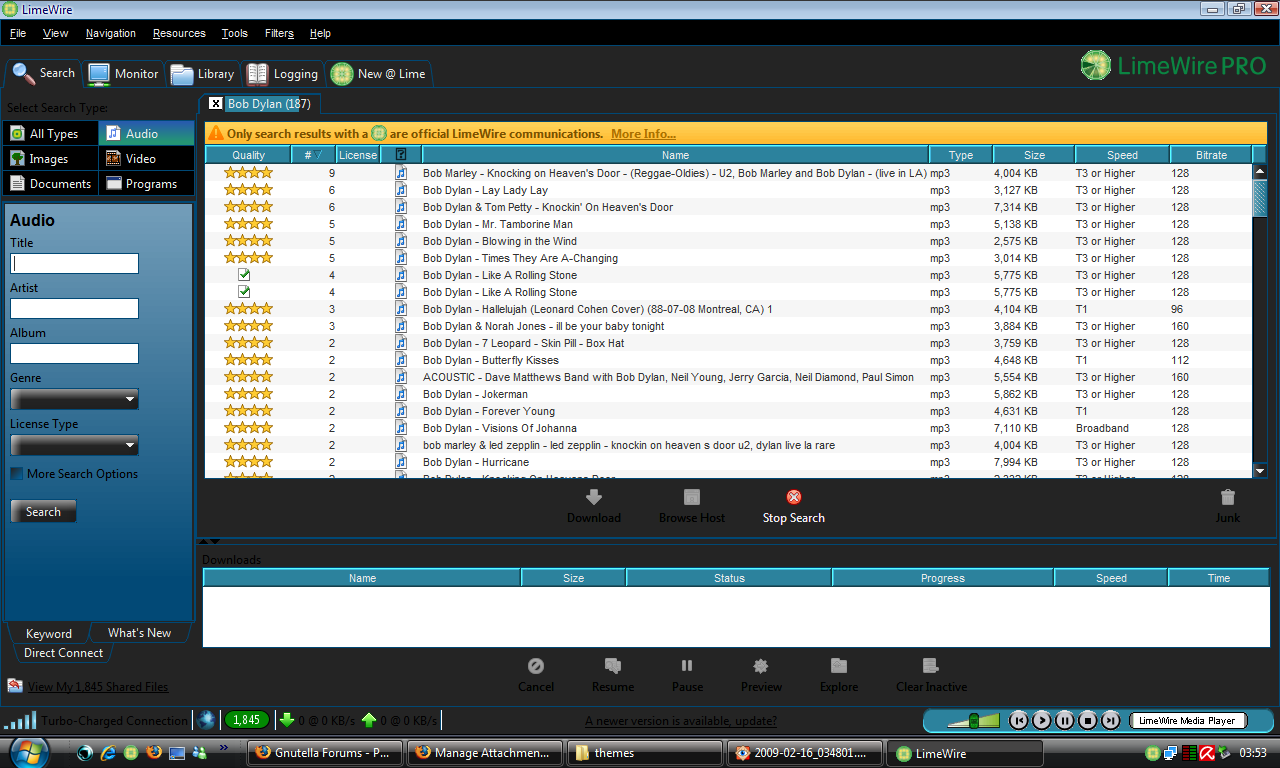Image resolution: width=1280 pixels, height=768 pixels.
Task: Open the New @ Lime tab
Action: pyautogui.click(x=379, y=73)
